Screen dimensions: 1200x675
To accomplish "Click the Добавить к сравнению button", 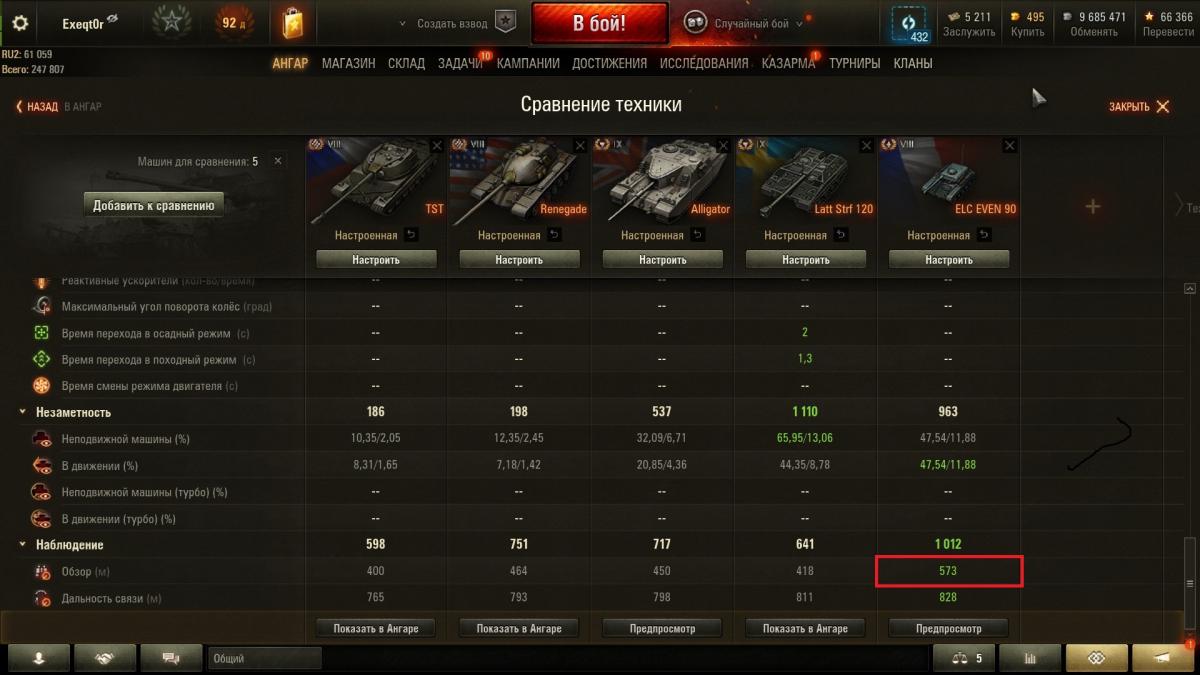I will (154, 206).
